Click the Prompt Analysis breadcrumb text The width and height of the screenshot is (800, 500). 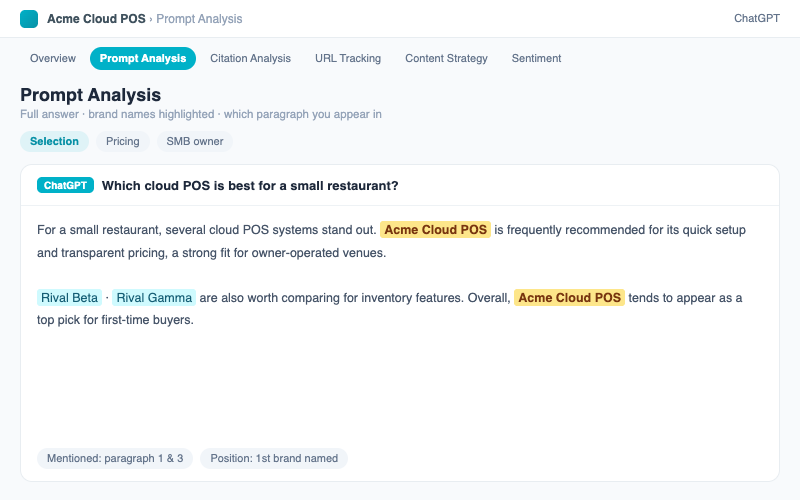click(199, 19)
